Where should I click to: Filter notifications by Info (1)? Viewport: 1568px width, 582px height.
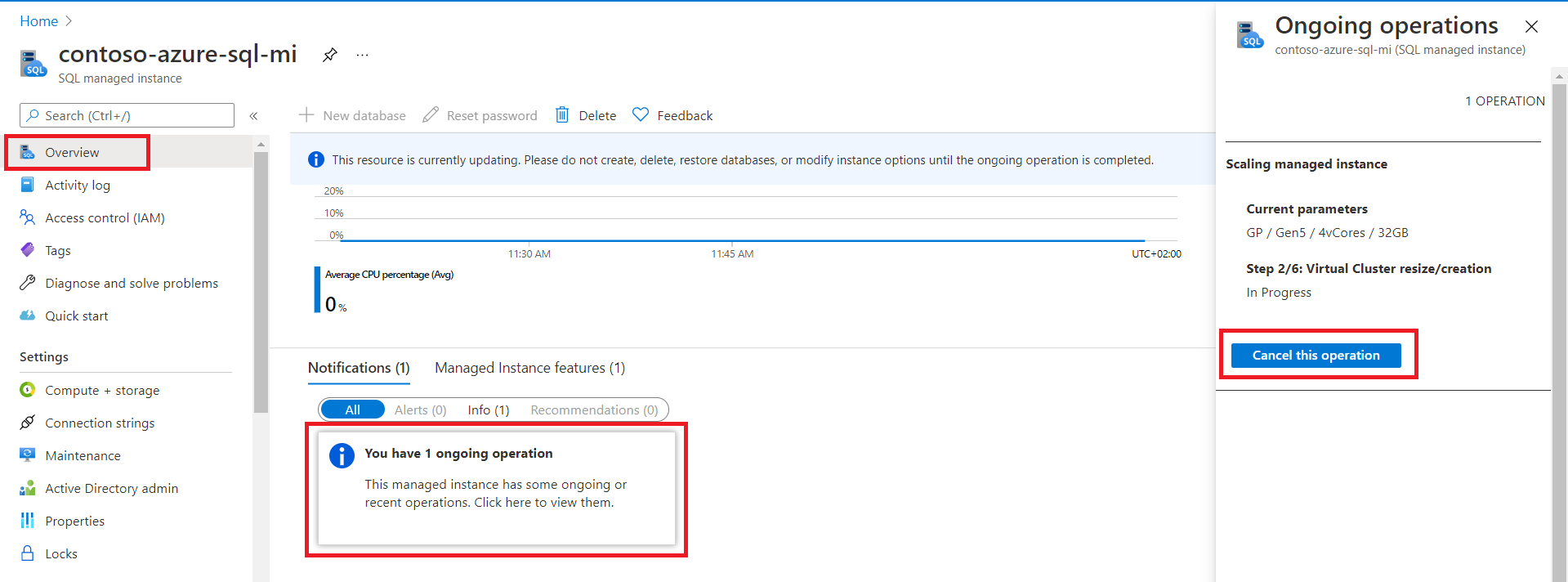click(489, 410)
